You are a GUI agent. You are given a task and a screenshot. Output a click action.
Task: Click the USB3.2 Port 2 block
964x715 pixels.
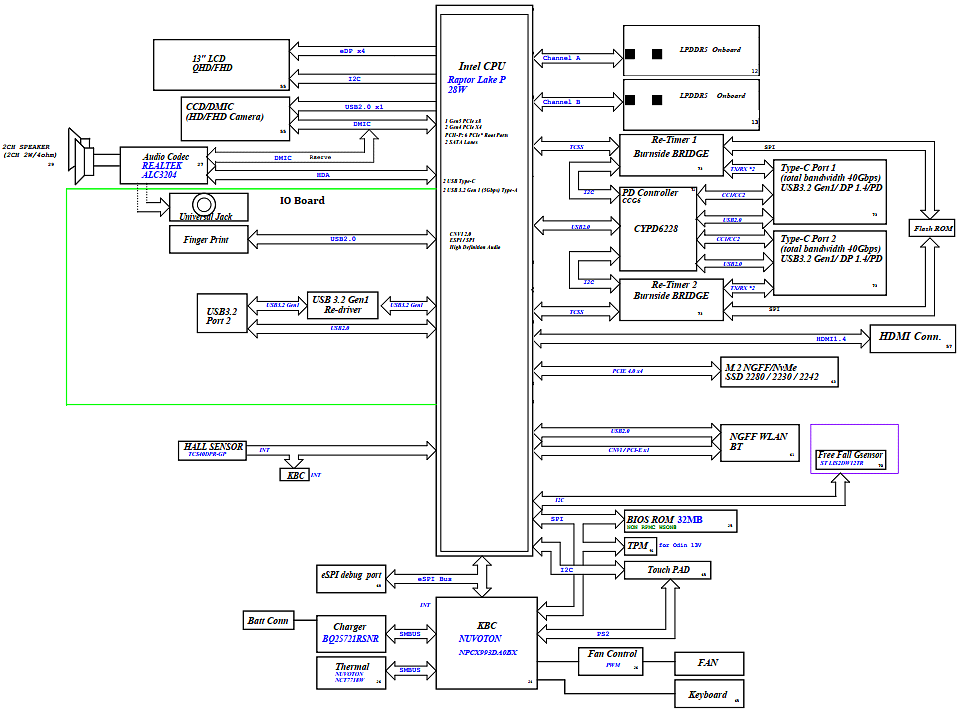222,314
